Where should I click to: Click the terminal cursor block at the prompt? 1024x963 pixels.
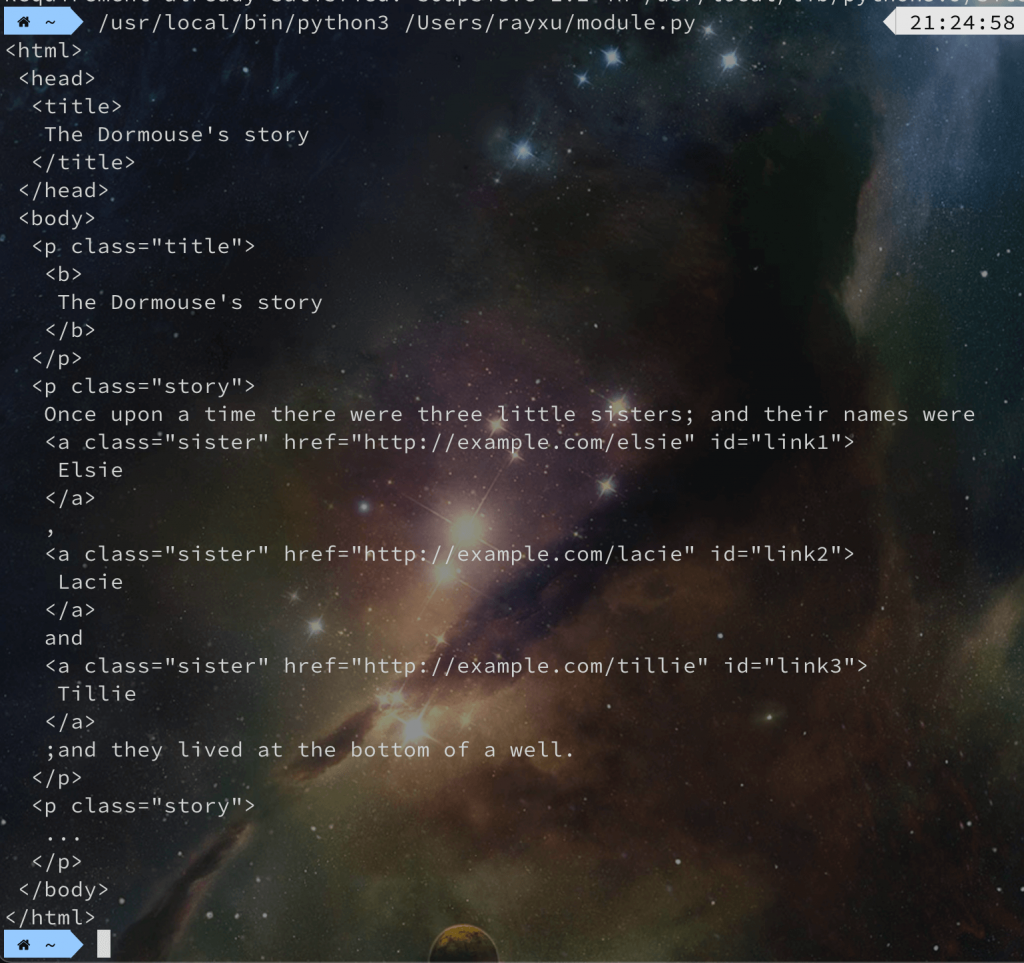[104, 944]
